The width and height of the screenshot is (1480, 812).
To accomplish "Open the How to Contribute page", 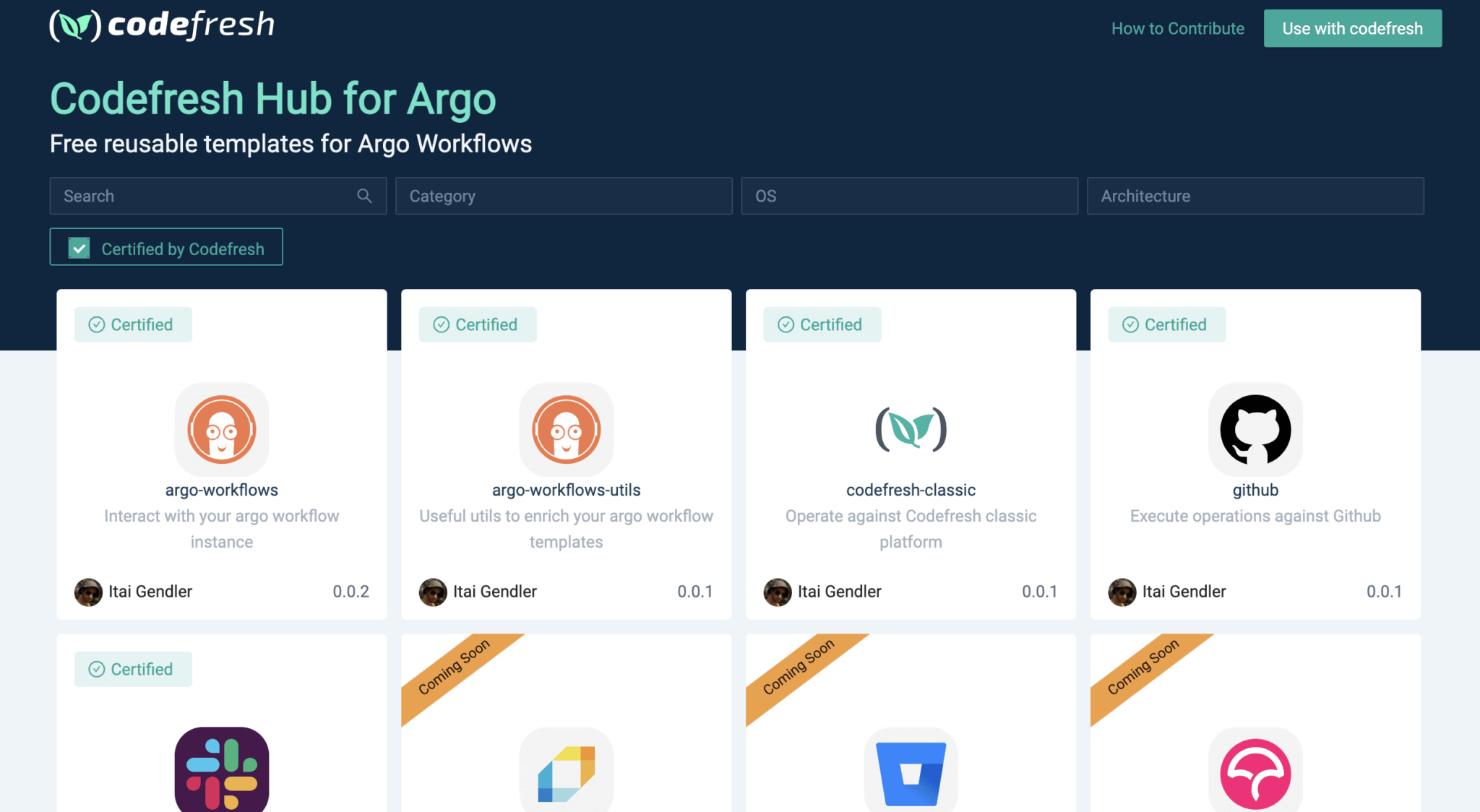I will click(1177, 28).
